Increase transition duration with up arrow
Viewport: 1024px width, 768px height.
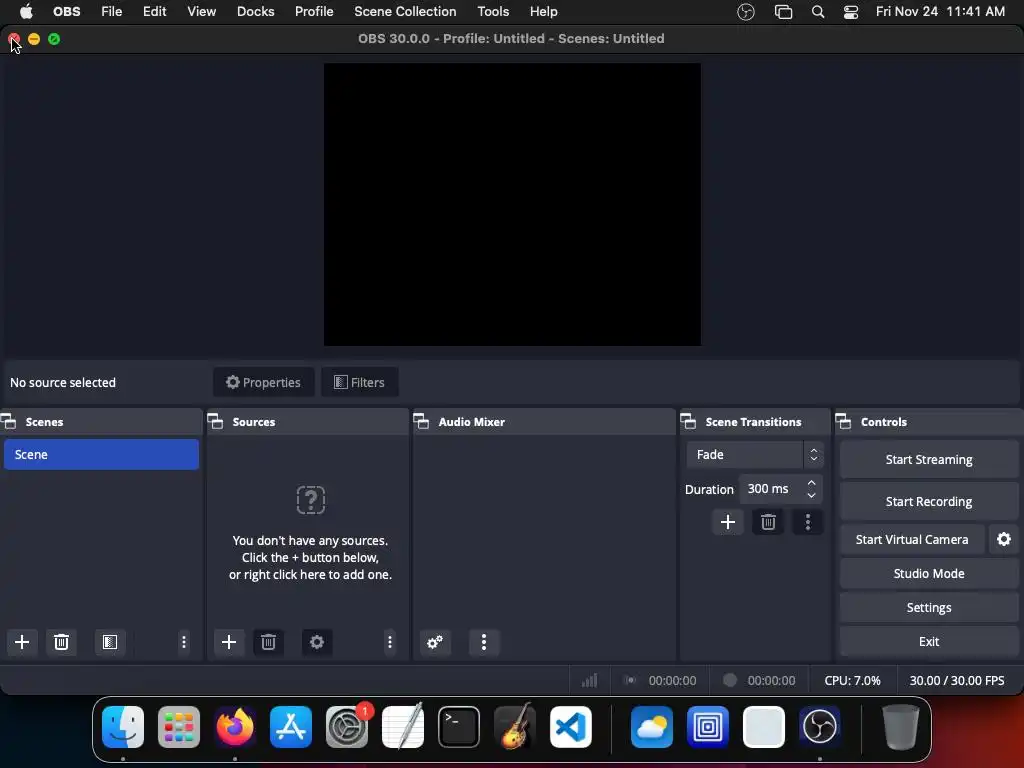pyautogui.click(x=811, y=483)
